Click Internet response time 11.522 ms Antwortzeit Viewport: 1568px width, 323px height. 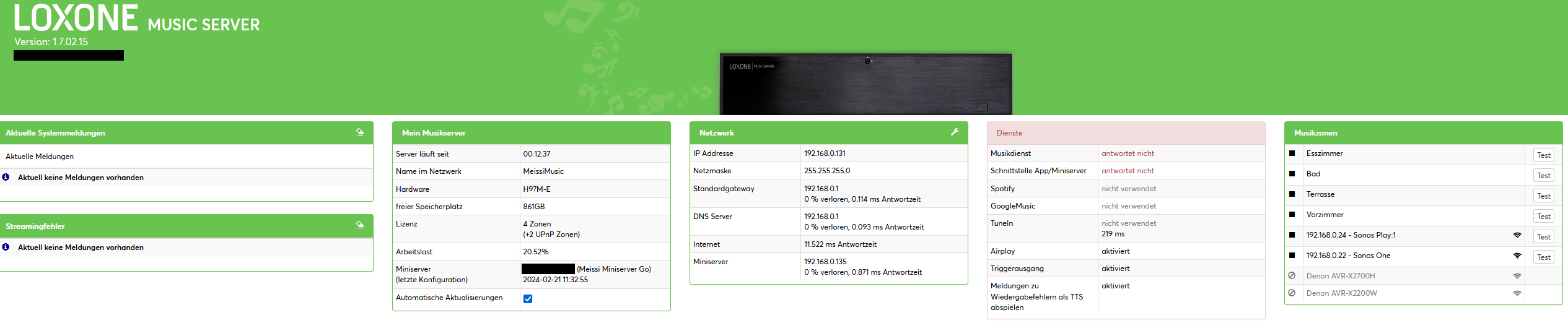840,244
